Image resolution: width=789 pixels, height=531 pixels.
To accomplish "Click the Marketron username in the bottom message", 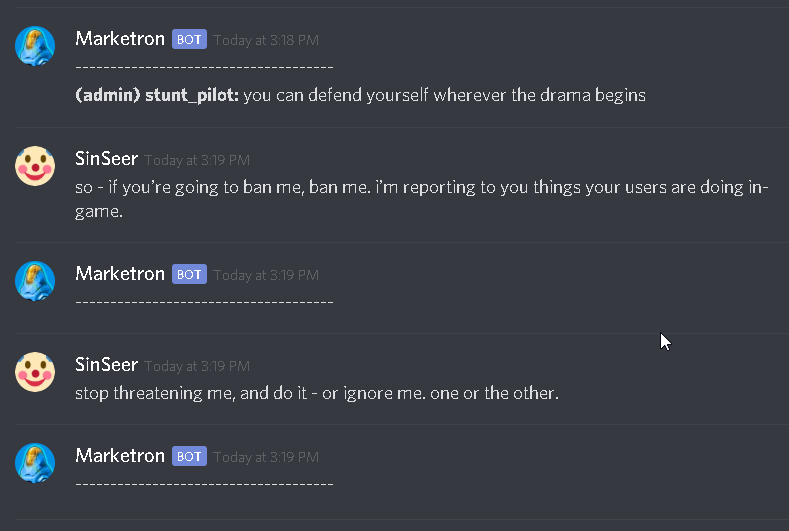I will 120,455.
